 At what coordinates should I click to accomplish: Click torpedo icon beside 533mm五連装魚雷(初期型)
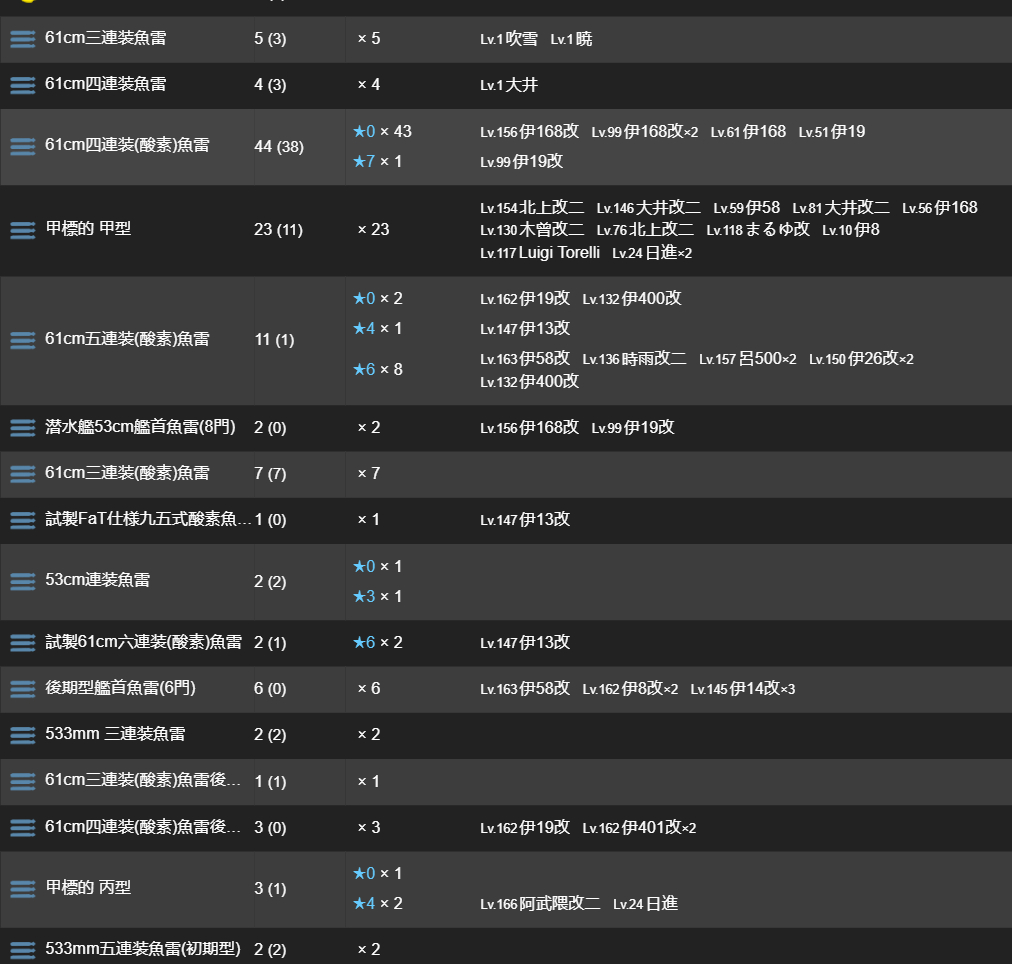pos(23,950)
